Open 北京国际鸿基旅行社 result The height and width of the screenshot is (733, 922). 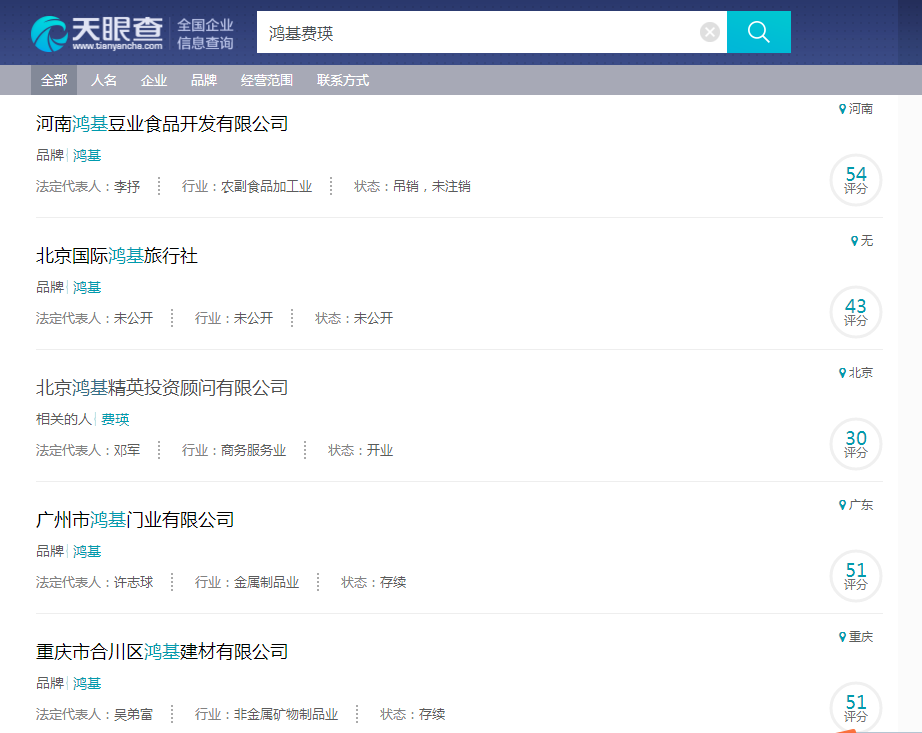tap(117, 256)
